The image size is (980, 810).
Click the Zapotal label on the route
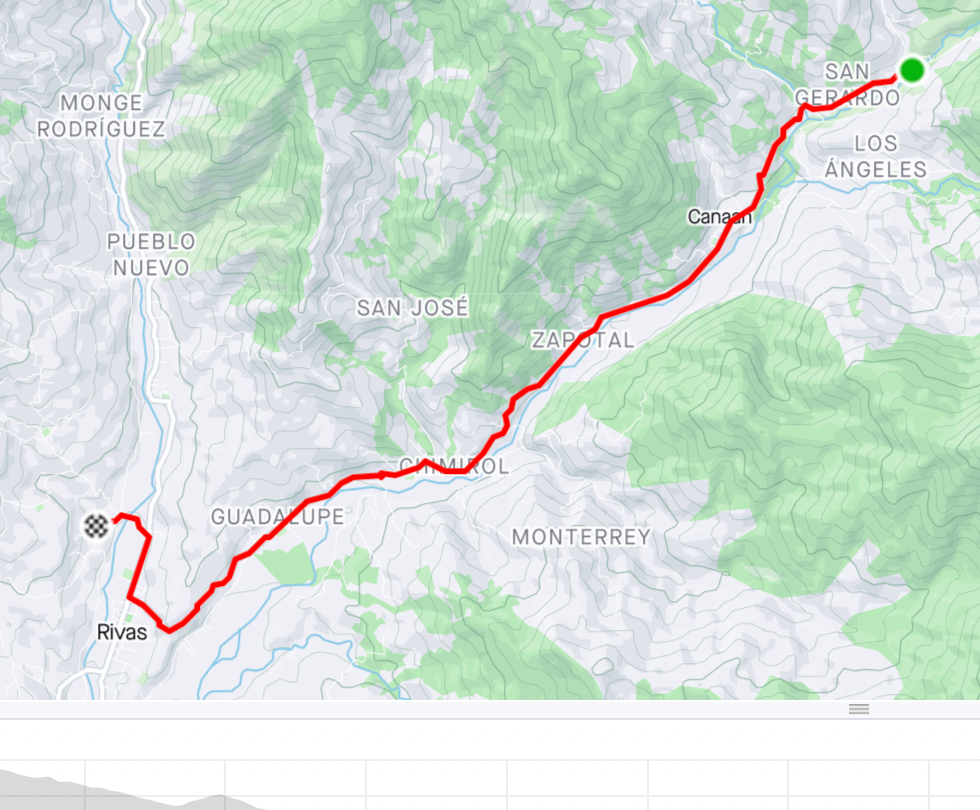tap(582, 340)
